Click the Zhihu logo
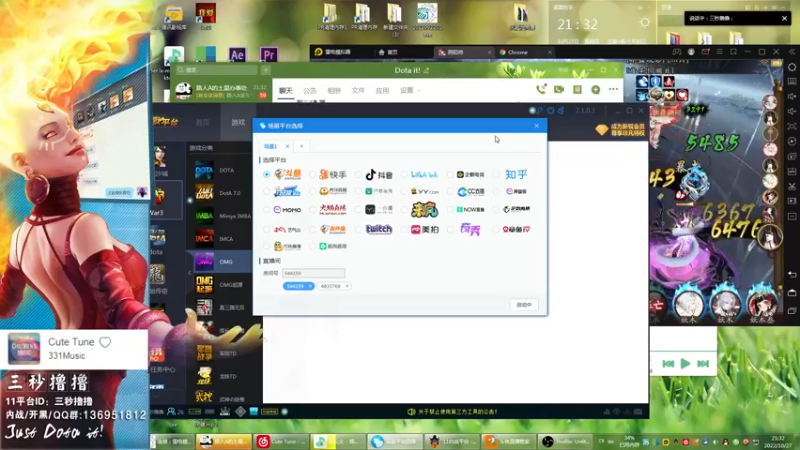 click(x=516, y=174)
